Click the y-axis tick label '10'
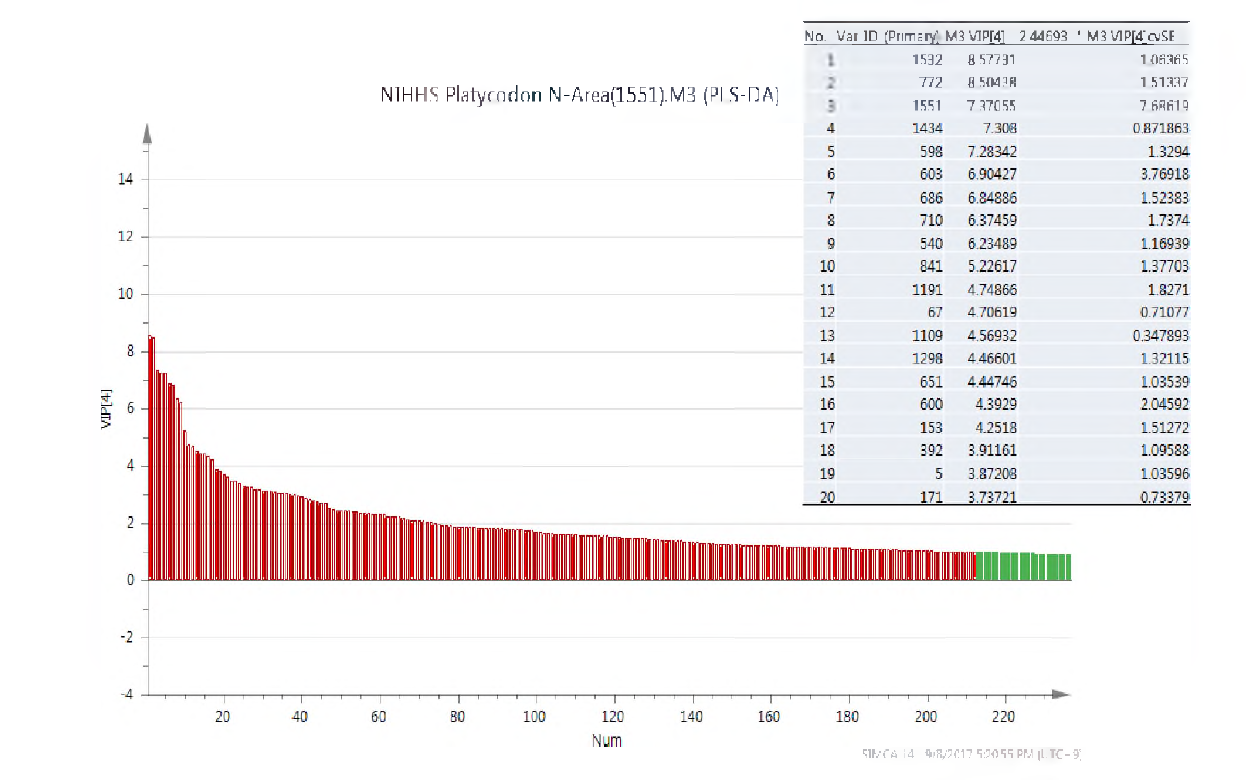 [126, 294]
